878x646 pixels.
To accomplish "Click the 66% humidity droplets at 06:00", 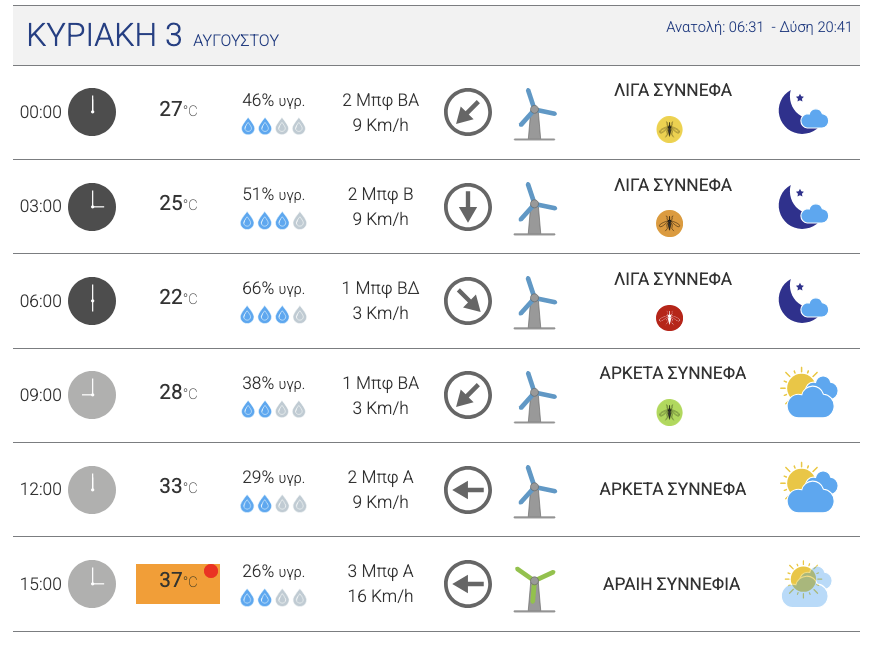I will coord(273,315).
